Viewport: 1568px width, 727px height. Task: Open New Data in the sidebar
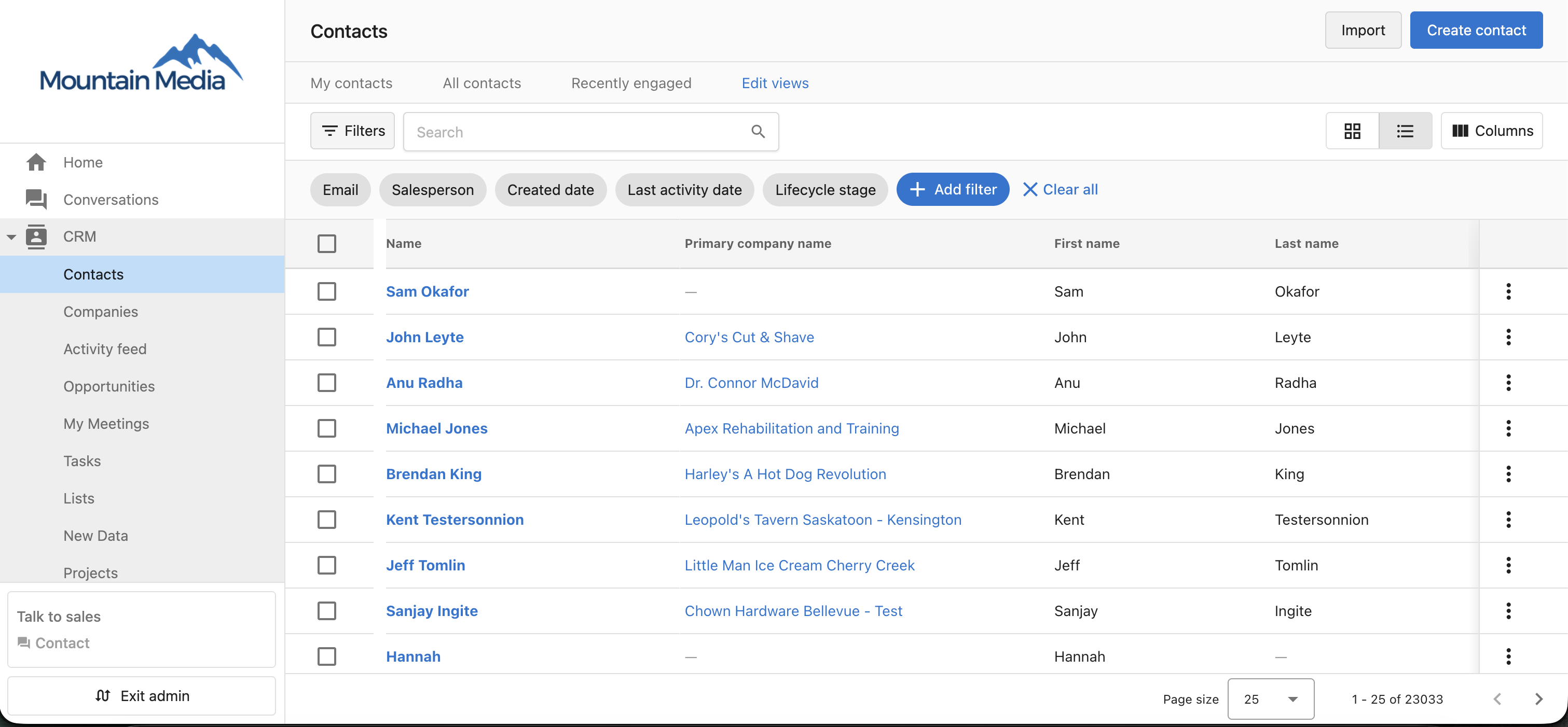coord(95,535)
